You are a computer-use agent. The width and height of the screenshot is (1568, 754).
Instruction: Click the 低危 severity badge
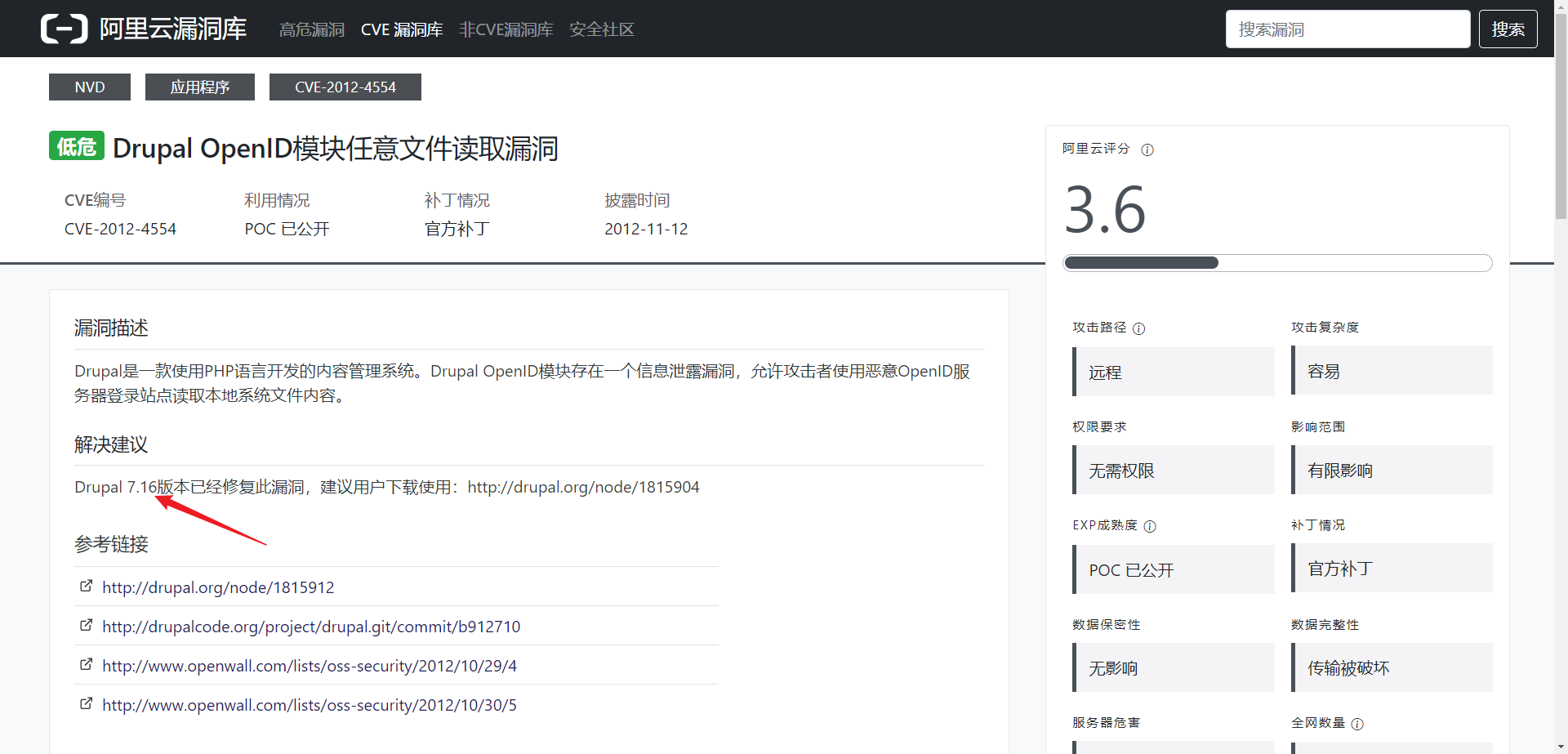pos(77,146)
